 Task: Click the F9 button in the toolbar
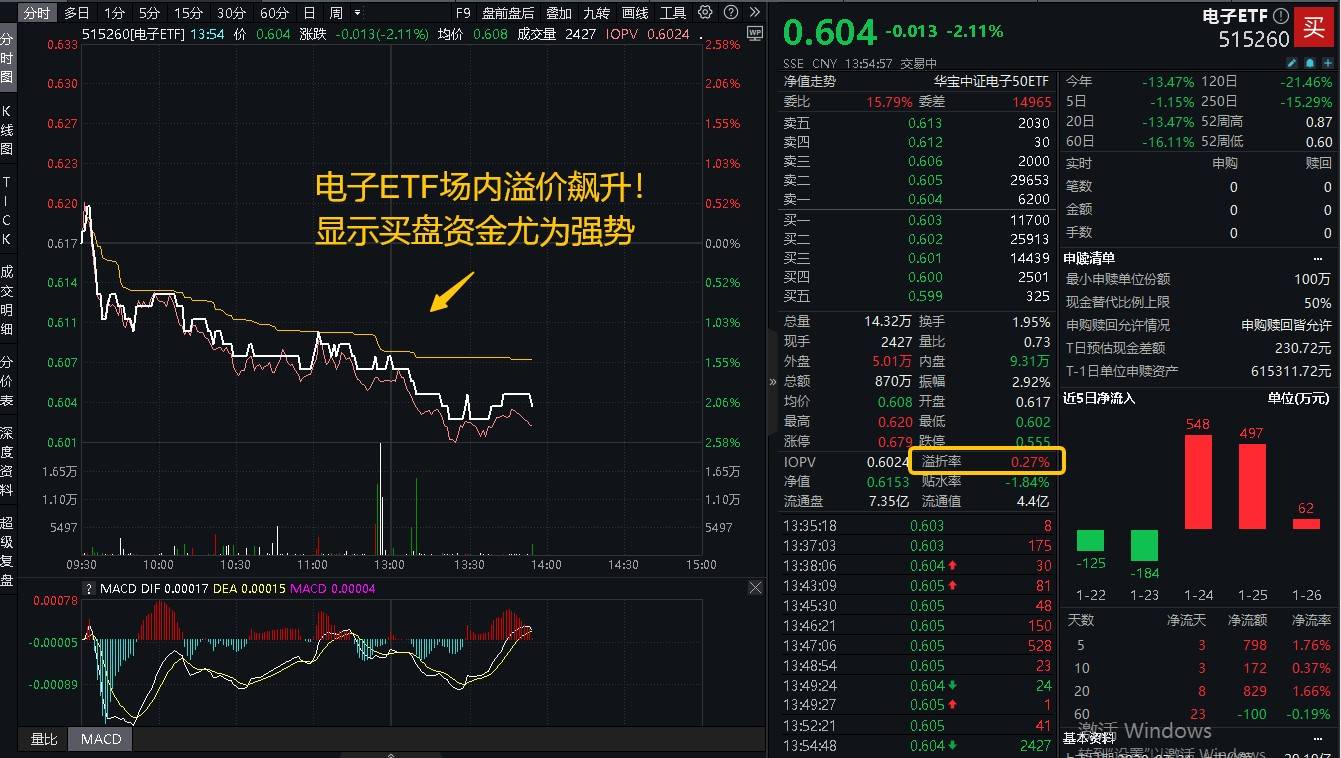(x=462, y=13)
